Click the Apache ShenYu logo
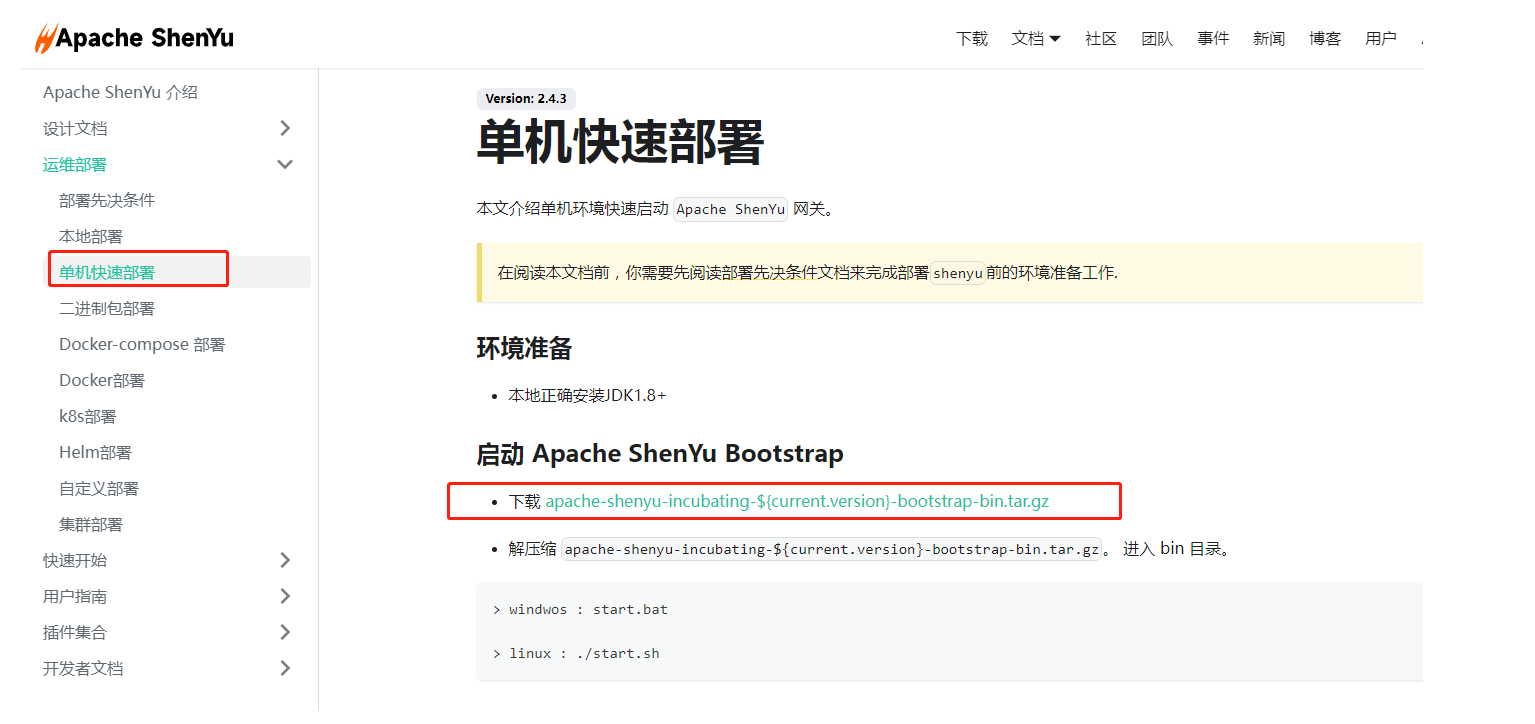1535x724 pixels. click(134, 38)
